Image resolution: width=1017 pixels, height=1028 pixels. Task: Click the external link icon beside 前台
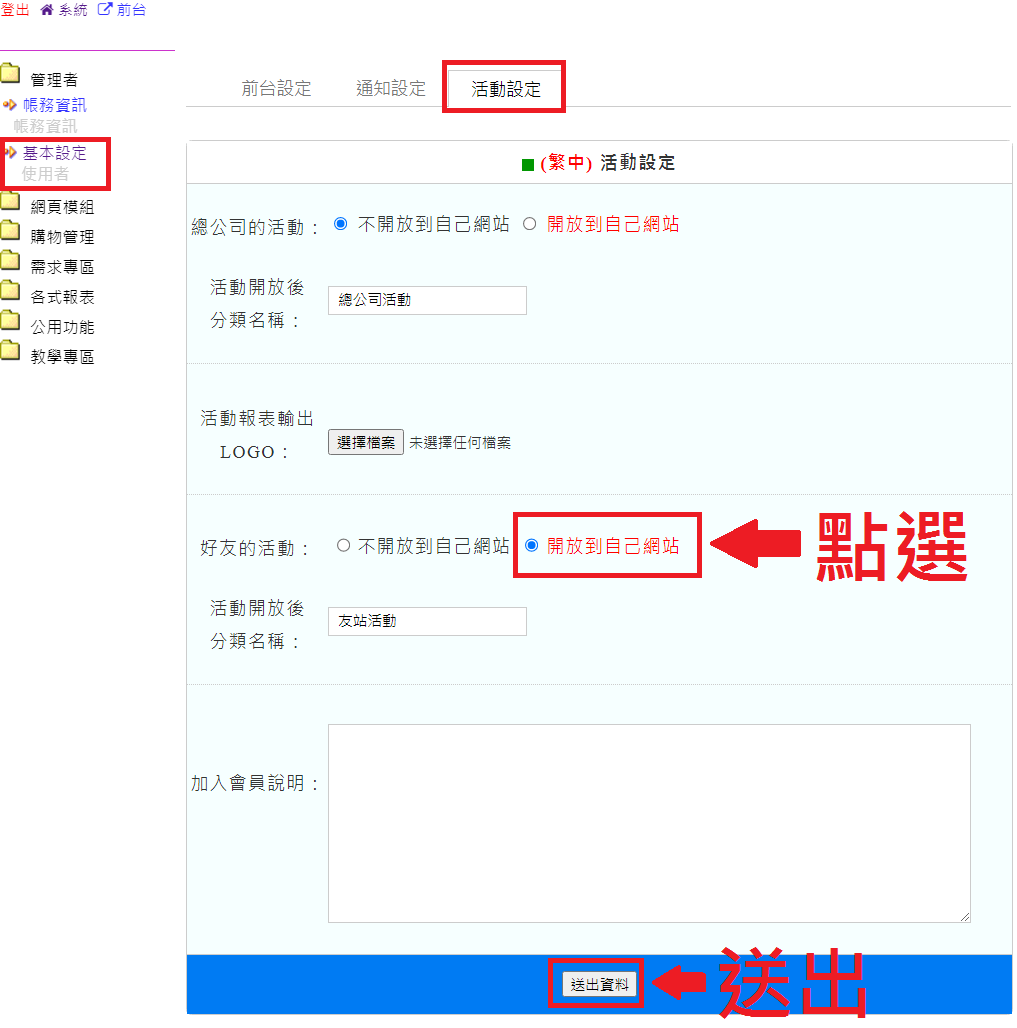point(104,10)
